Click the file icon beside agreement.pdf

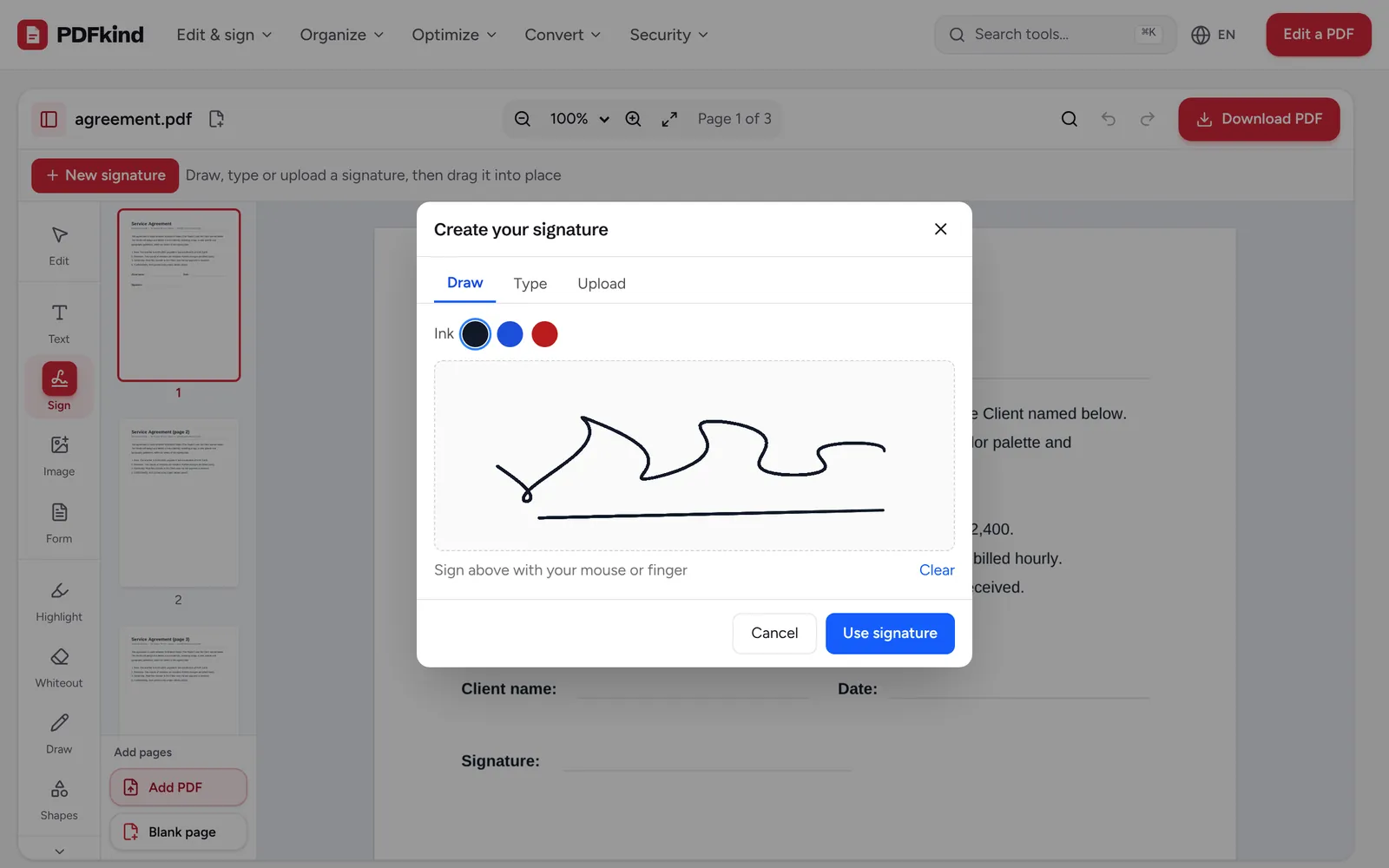pyautogui.click(x=217, y=119)
